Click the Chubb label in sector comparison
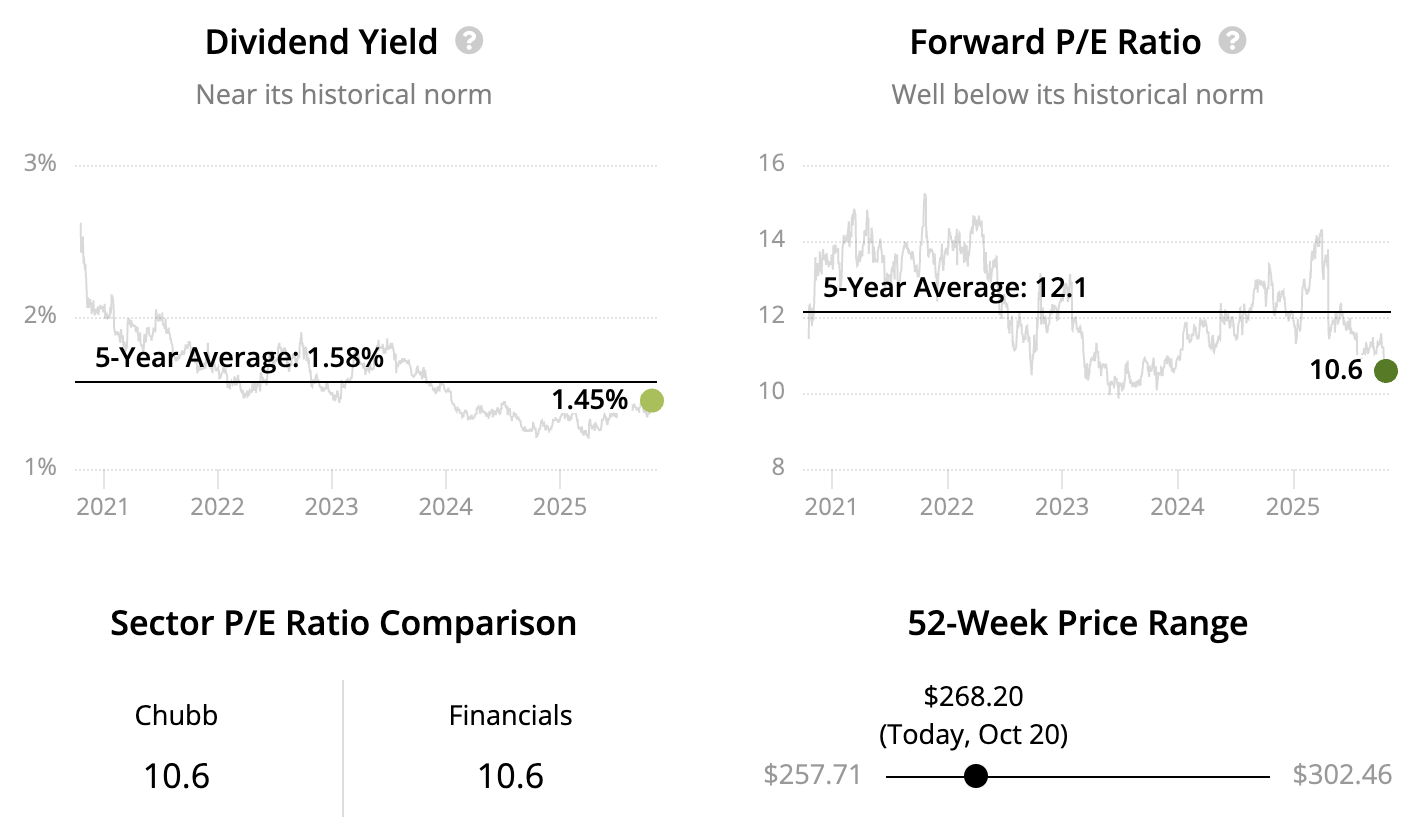This screenshot has height=838, width=1424. point(176,716)
